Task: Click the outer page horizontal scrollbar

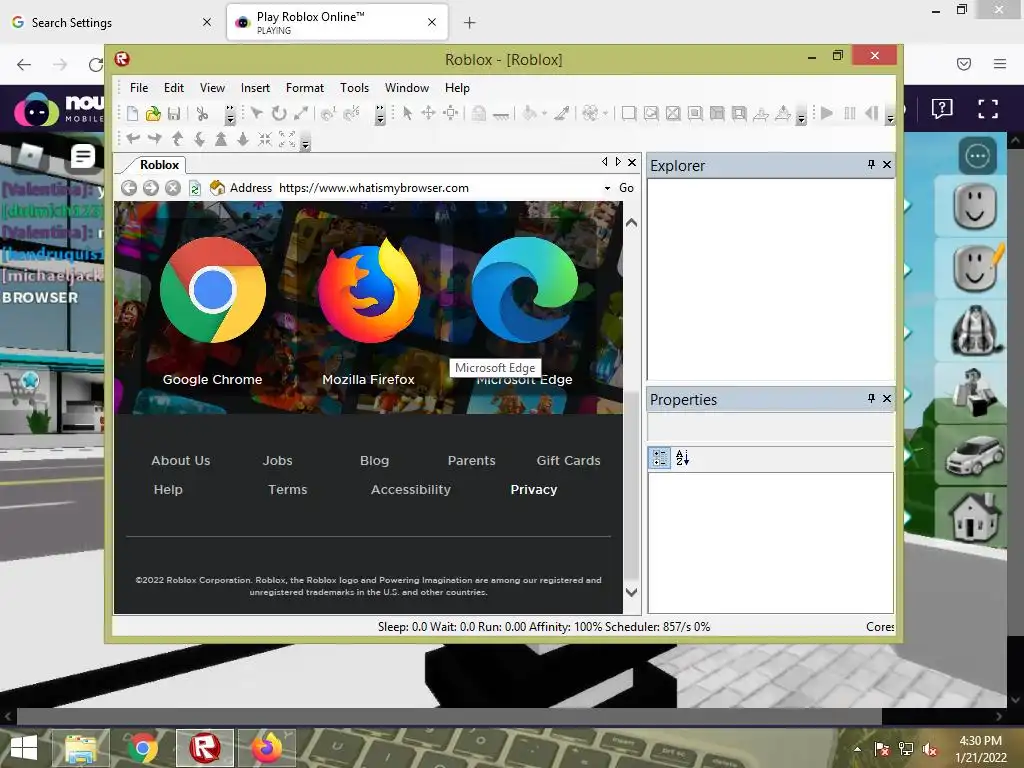Action: [x=449, y=716]
